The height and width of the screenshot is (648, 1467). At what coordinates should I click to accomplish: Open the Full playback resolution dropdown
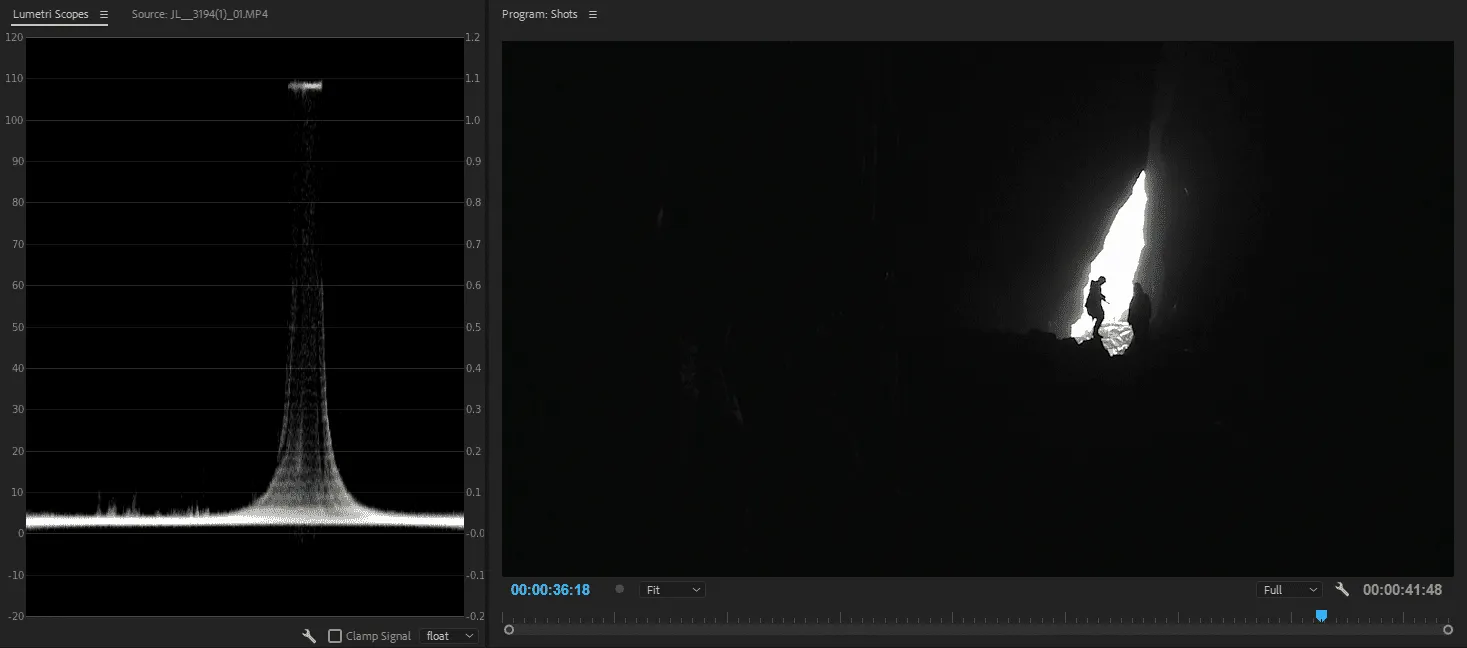[x=1288, y=590]
